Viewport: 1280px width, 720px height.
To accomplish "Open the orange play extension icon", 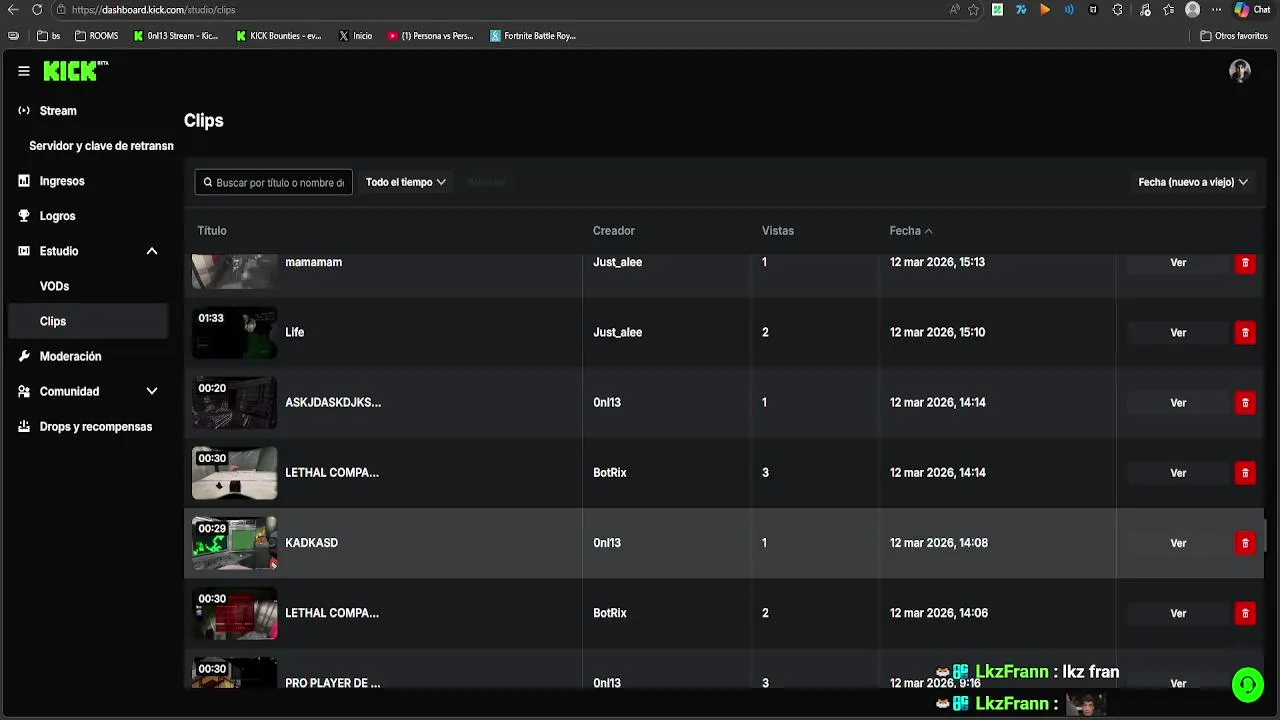I will (x=1045, y=10).
